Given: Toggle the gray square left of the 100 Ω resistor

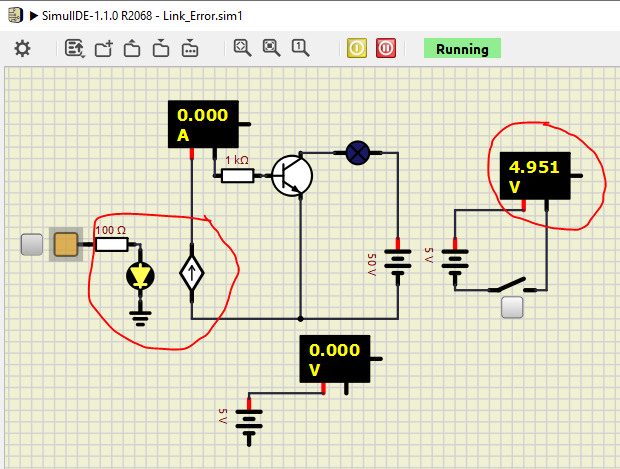Looking at the screenshot, I should pyautogui.click(x=33, y=245).
